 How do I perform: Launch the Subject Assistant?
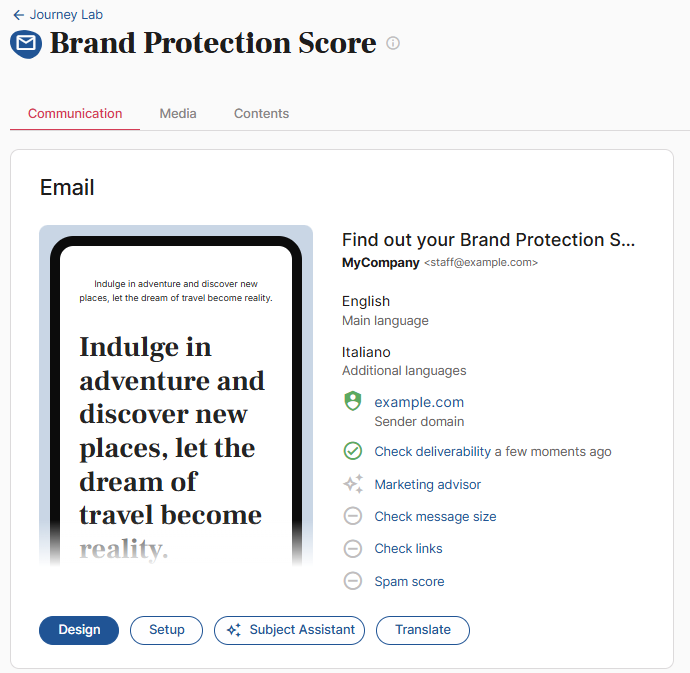point(289,630)
